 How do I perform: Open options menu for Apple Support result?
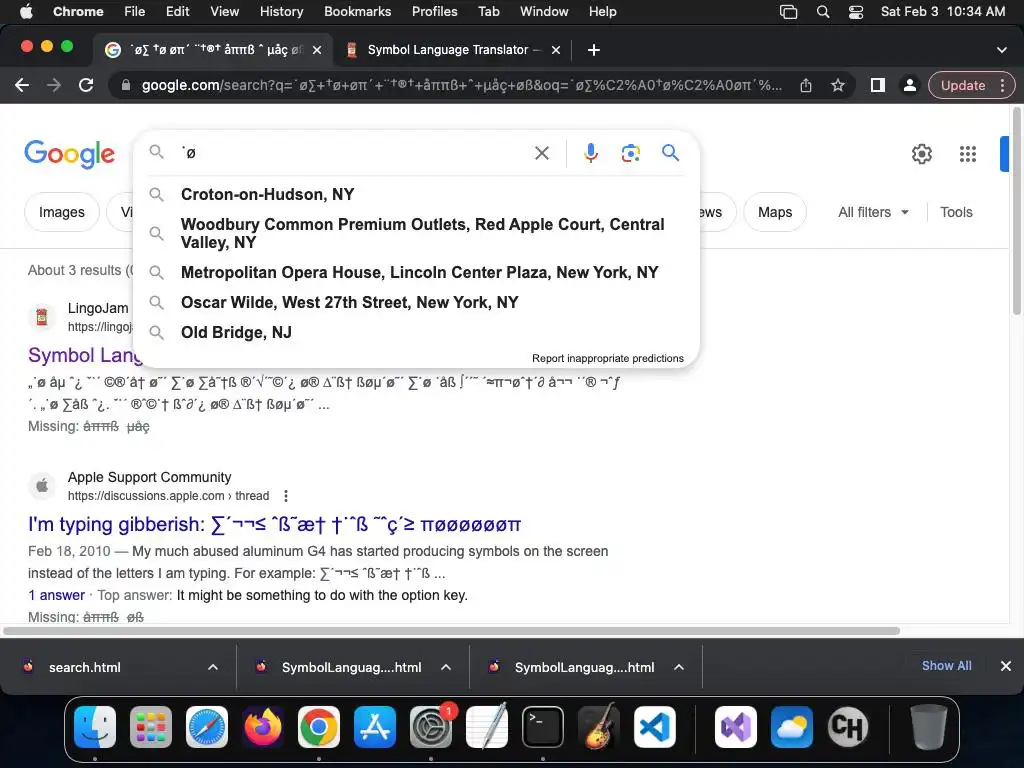tap(285, 496)
